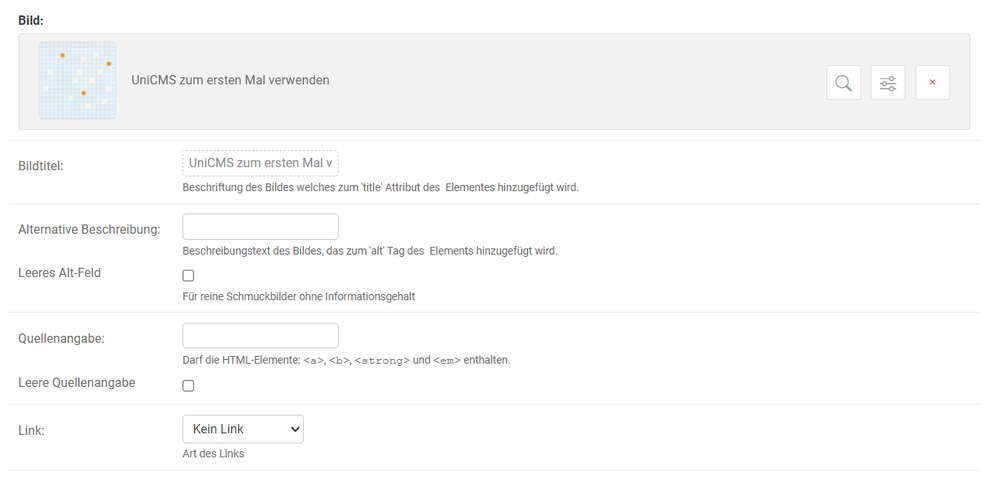Click the 'Bildtitel:' label
This screenshot has height=478, width=992.
point(41,165)
